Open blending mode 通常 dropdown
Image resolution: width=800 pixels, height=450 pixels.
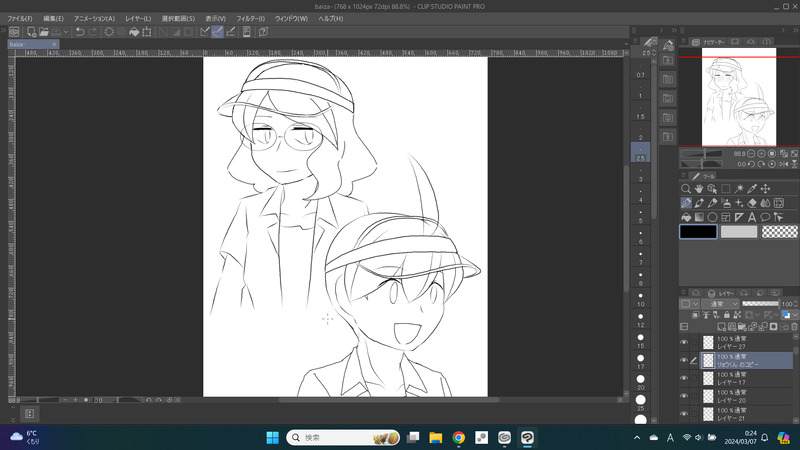click(720, 304)
